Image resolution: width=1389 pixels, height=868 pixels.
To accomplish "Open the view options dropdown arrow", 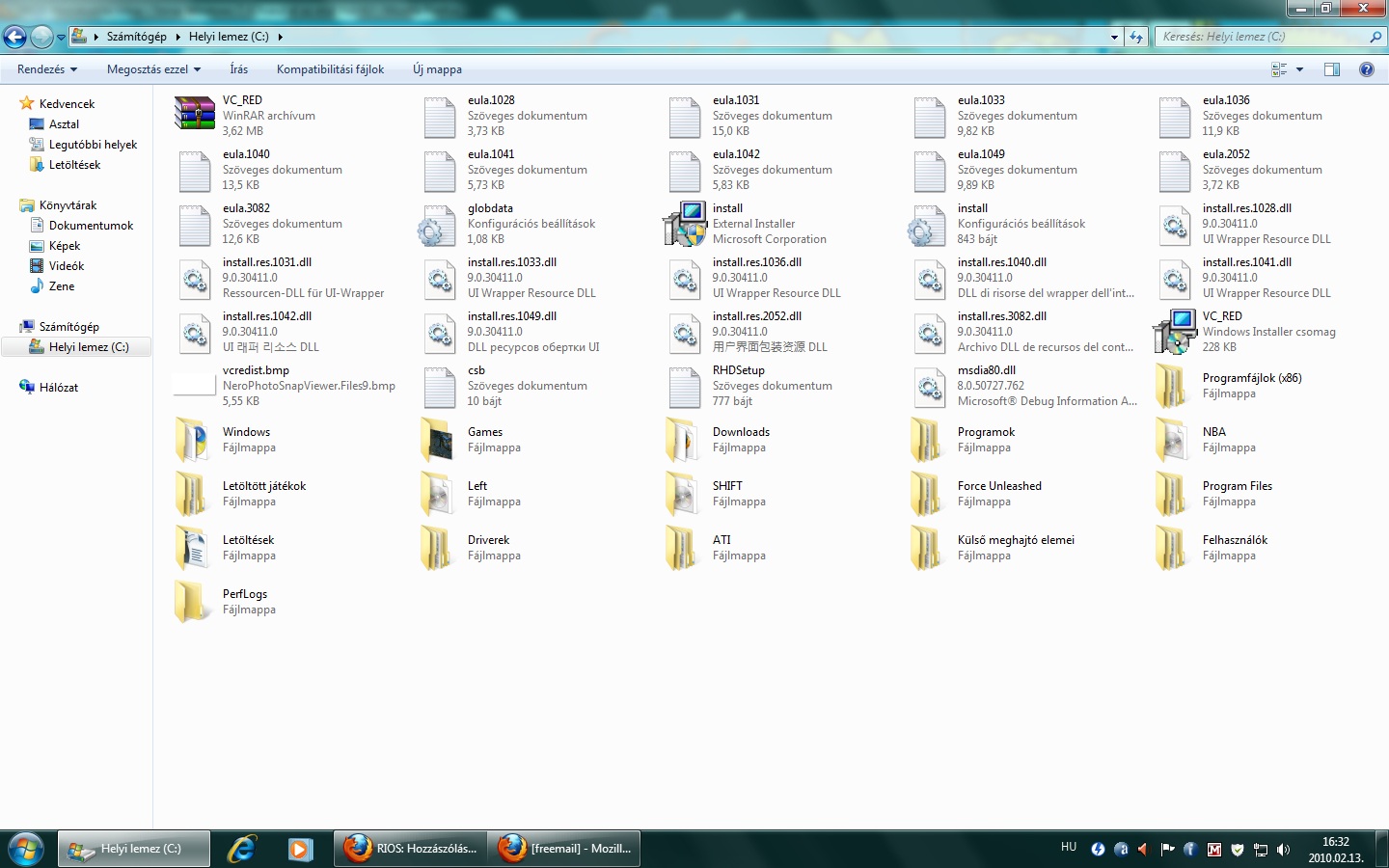I will point(1299,69).
